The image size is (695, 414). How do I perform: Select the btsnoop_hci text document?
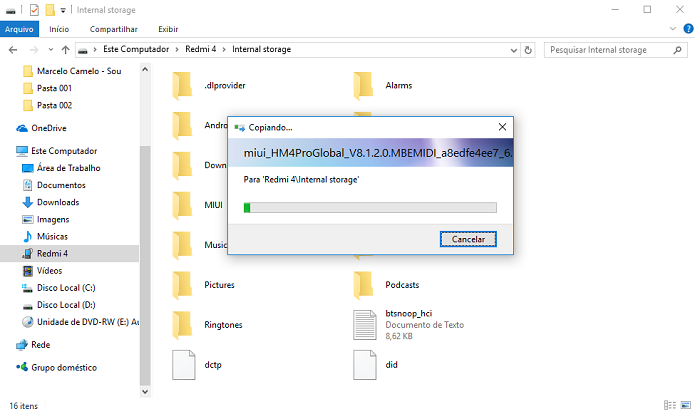tap(409, 325)
